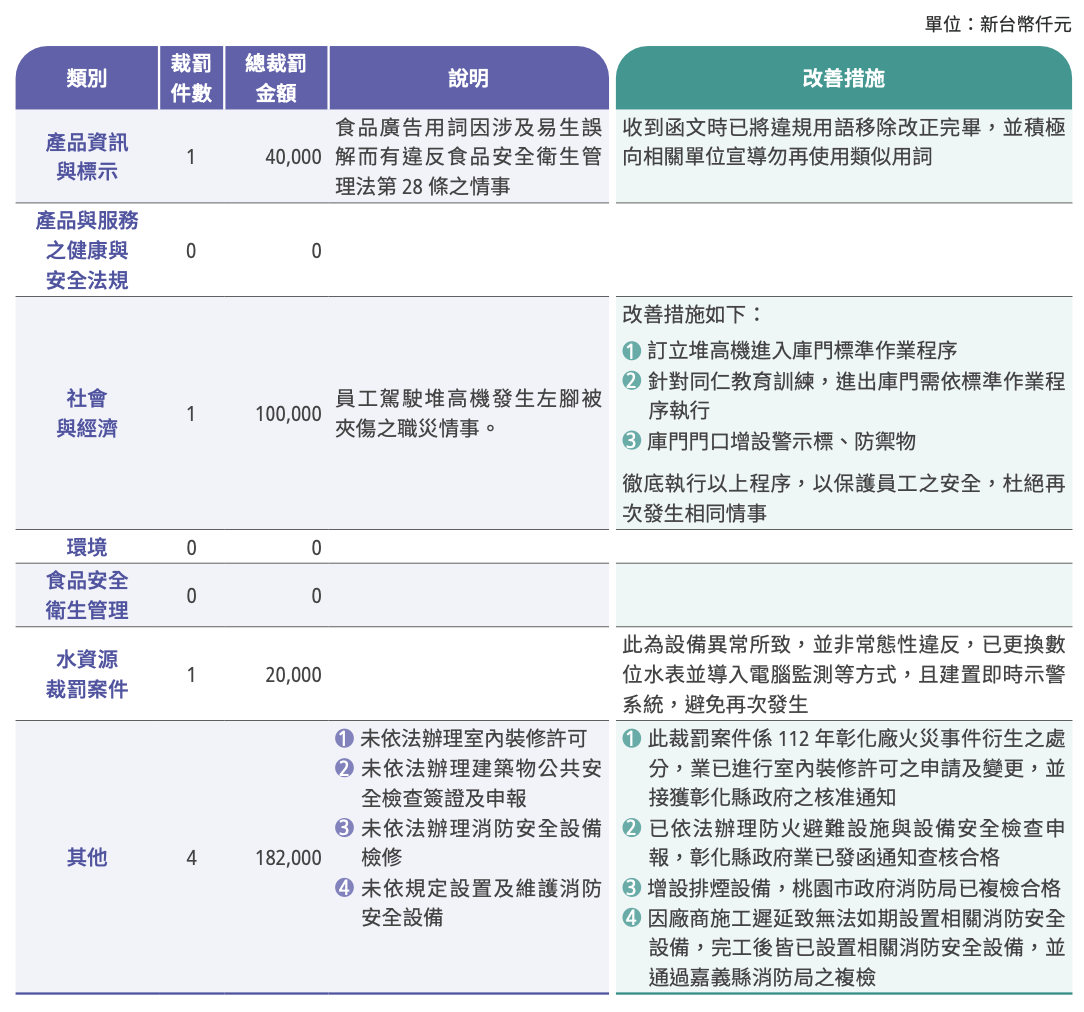The height and width of the screenshot is (1012, 1084).
Task: Select the 說明 column header
Action: click(468, 78)
